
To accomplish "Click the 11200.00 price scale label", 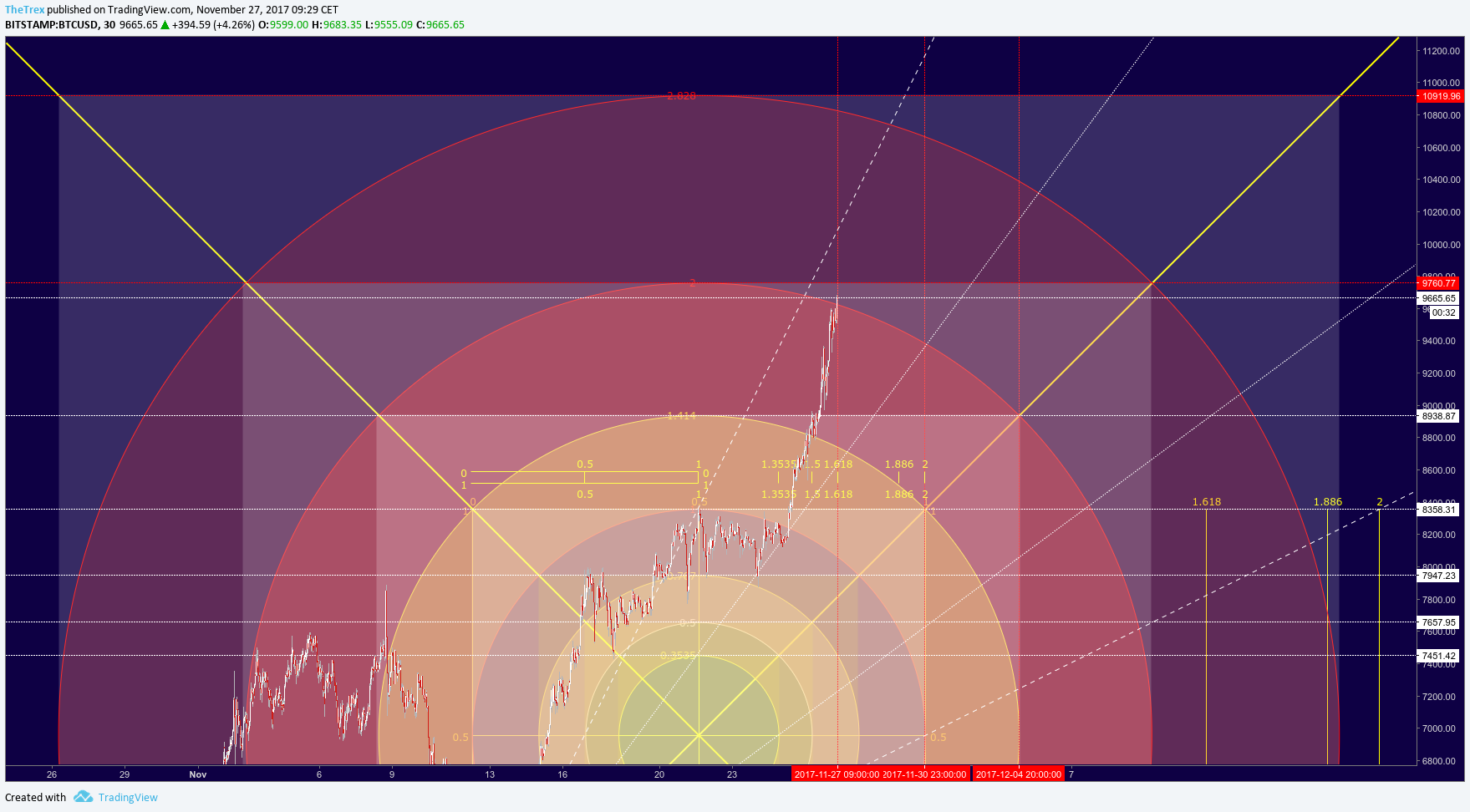I will point(1442,51).
